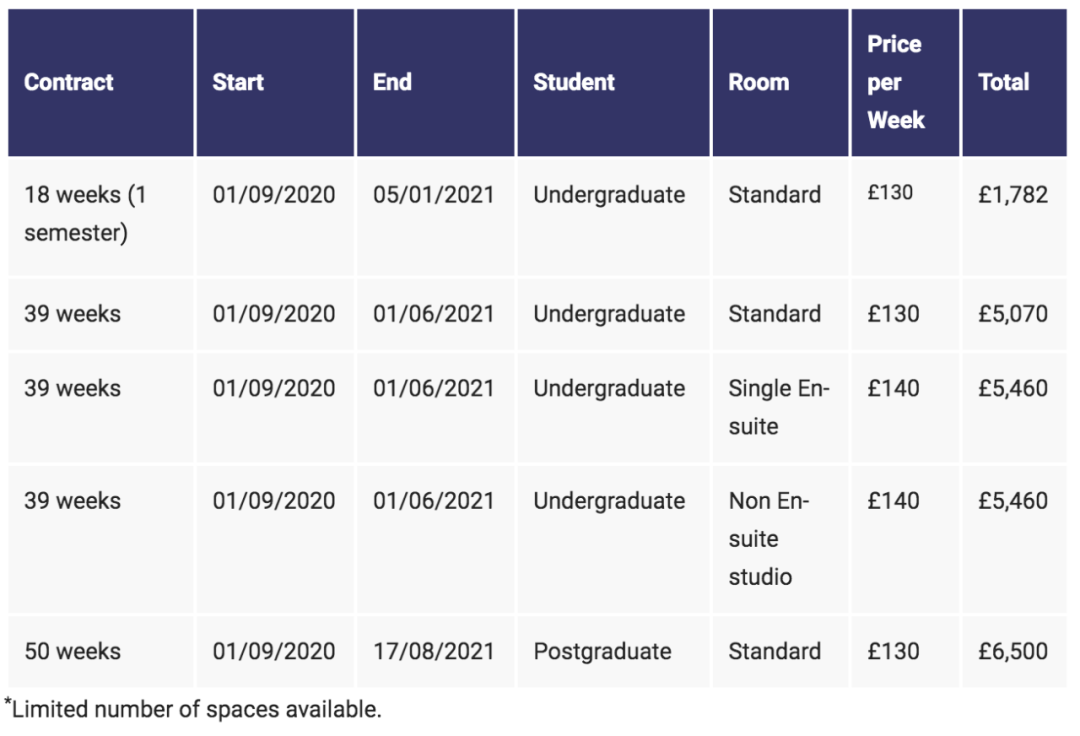Click the Total column header

(1003, 82)
